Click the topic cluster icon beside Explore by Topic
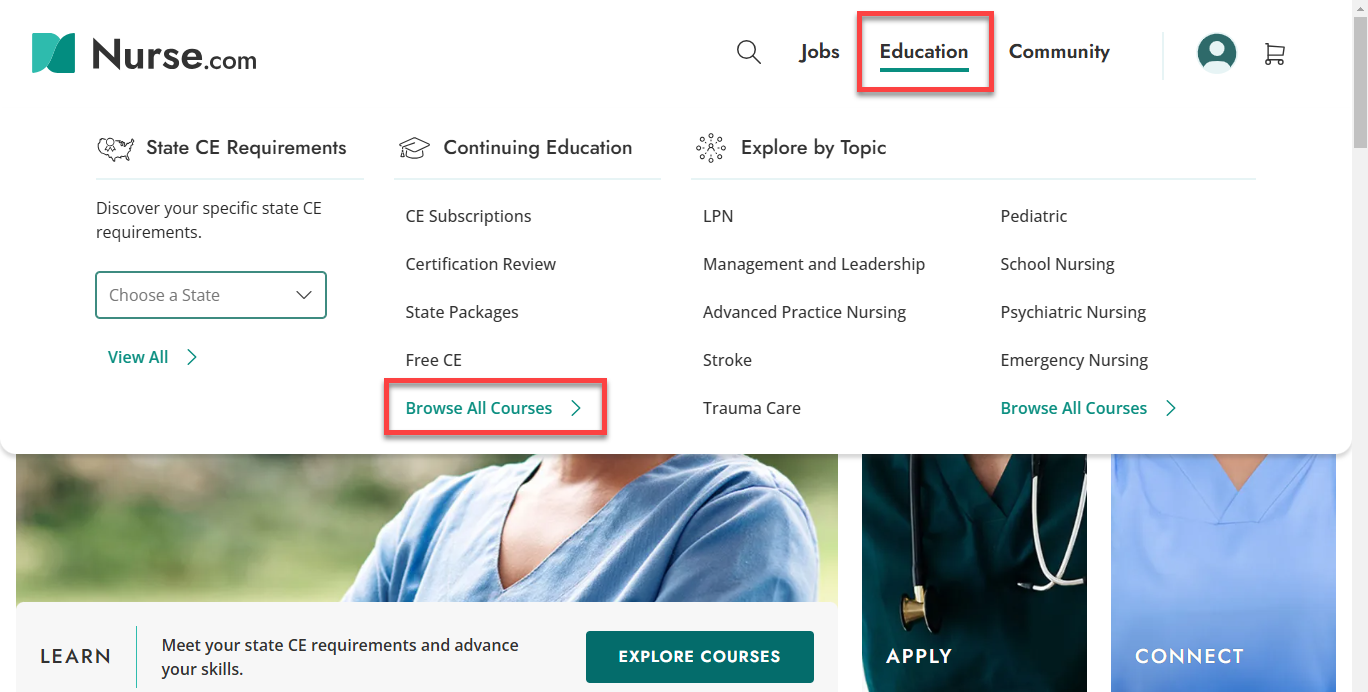The image size is (1368, 692). (710, 146)
